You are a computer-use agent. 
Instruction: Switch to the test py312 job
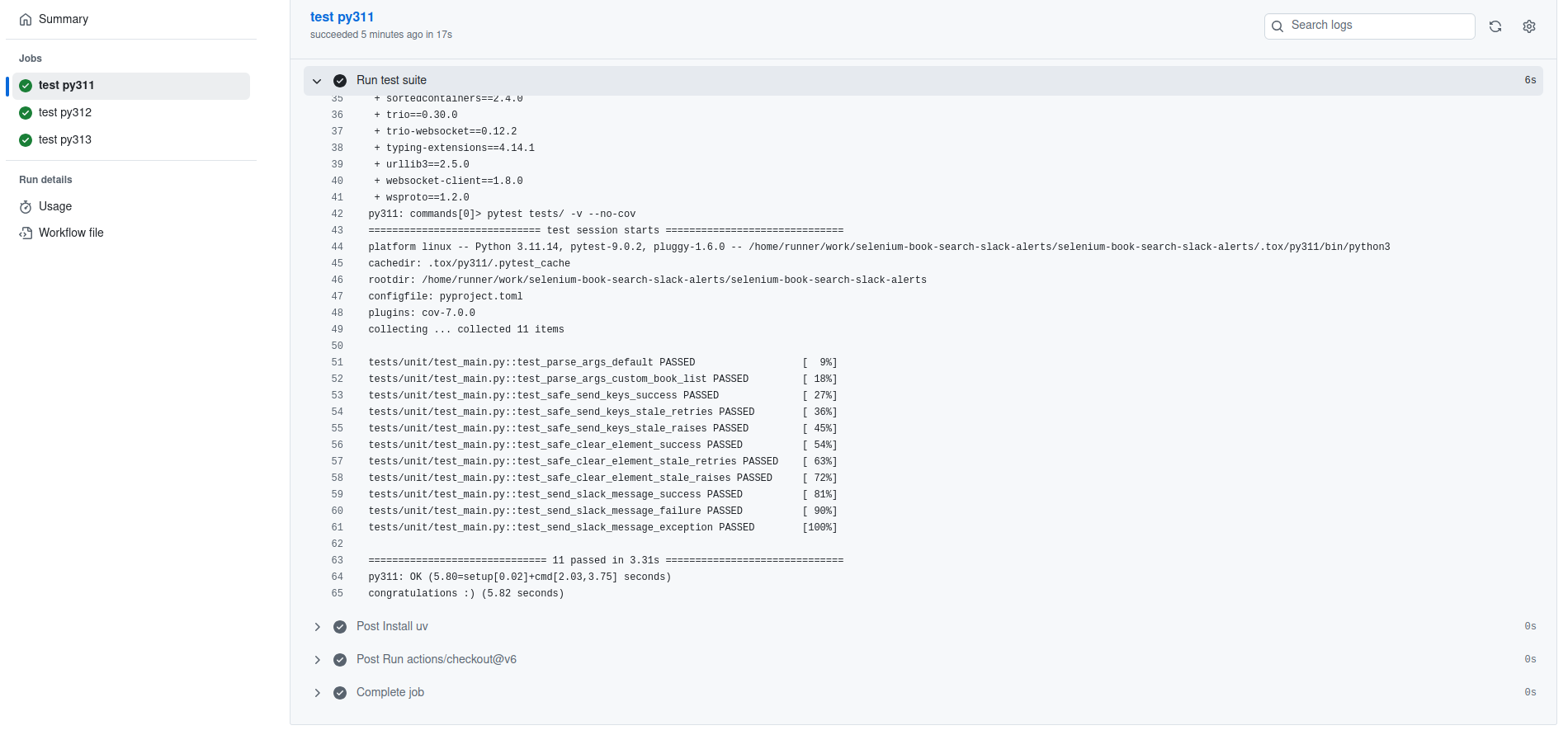tap(65, 113)
